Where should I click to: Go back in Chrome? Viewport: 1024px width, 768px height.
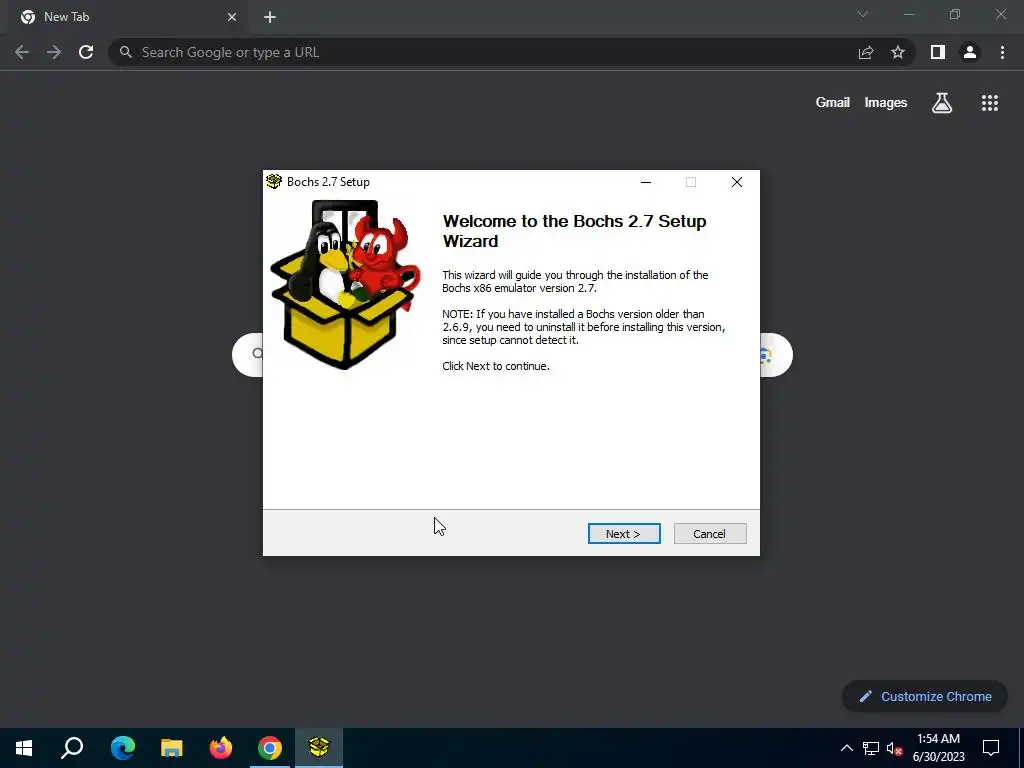point(22,52)
